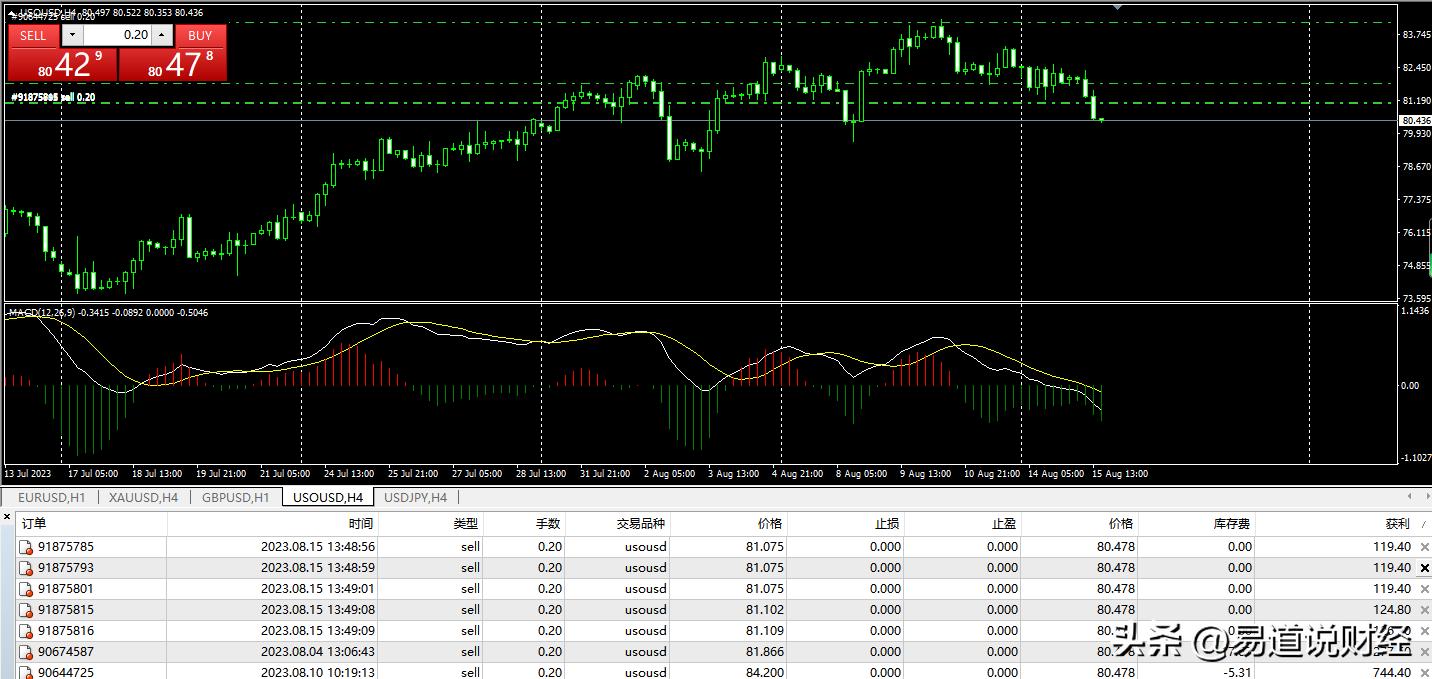Close order 91875793 using the X icon

pyautogui.click(x=1425, y=568)
